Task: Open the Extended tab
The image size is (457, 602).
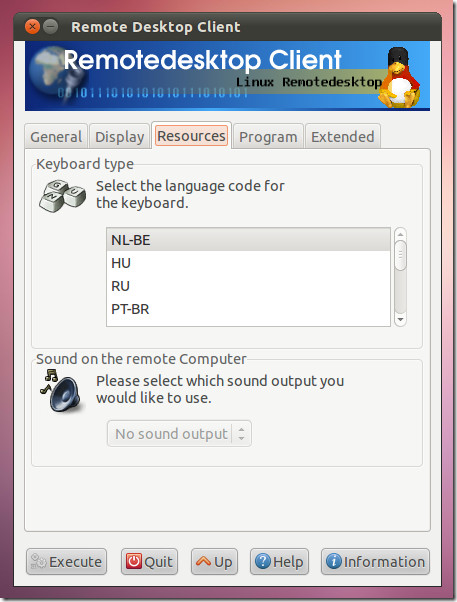Action: tap(343, 136)
